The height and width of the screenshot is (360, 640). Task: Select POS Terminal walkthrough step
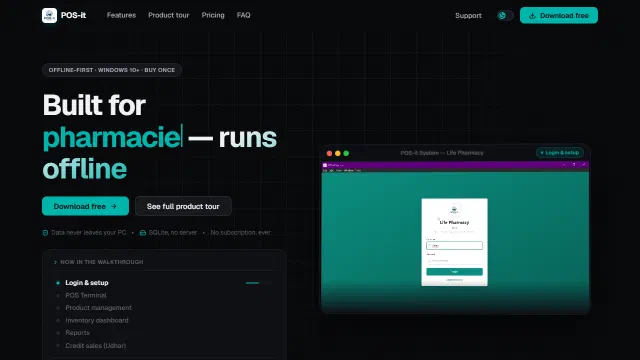pyautogui.click(x=86, y=295)
